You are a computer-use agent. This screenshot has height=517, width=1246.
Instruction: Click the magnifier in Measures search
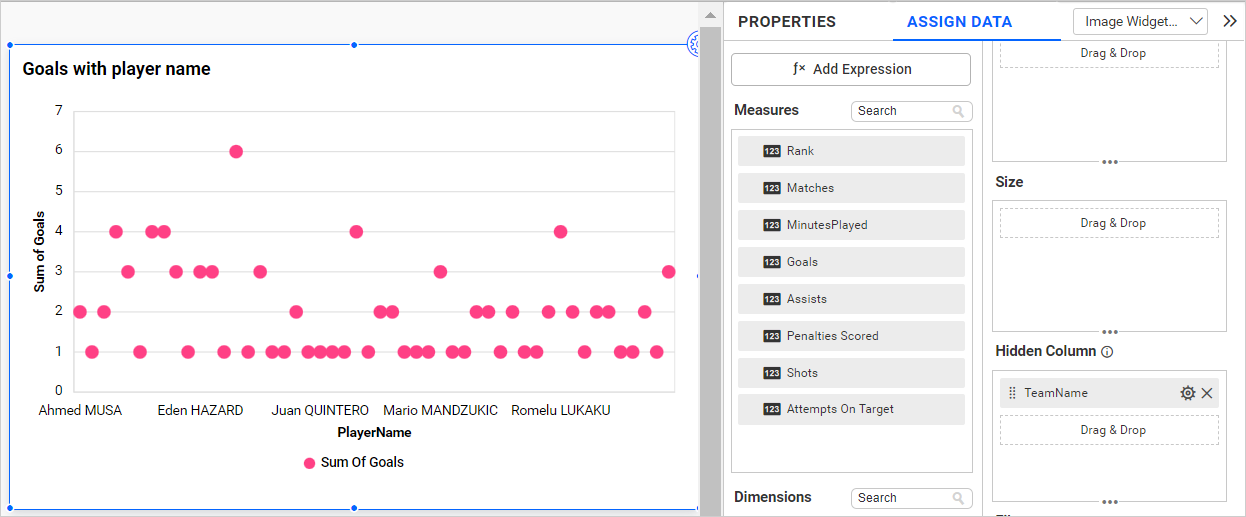tap(958, 111)
